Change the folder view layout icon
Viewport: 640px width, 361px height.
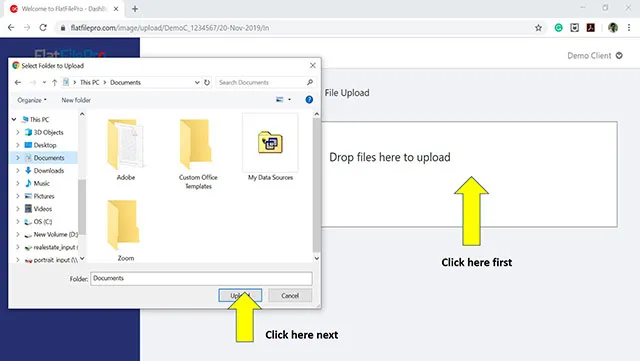tap(280, 100)
